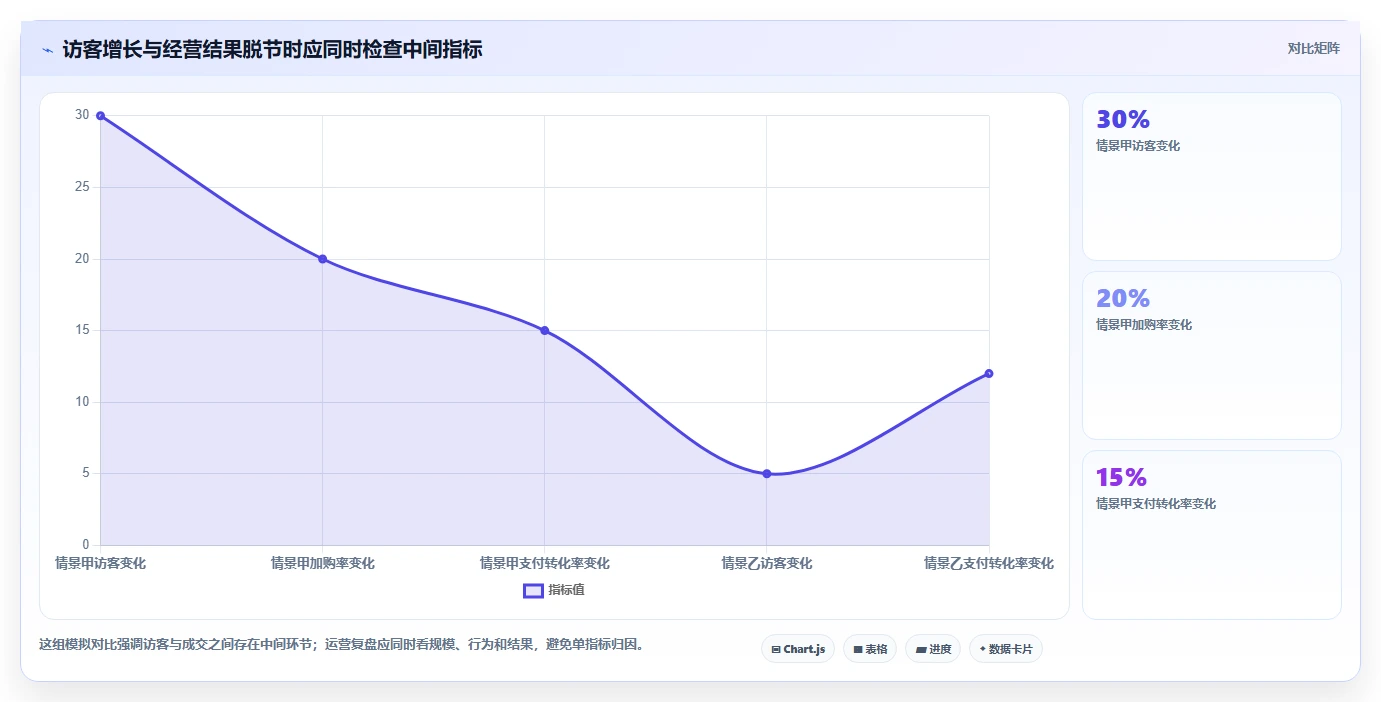
Task: Click the footnote text starting 这组模拟对比
Action: pos(344,644)
